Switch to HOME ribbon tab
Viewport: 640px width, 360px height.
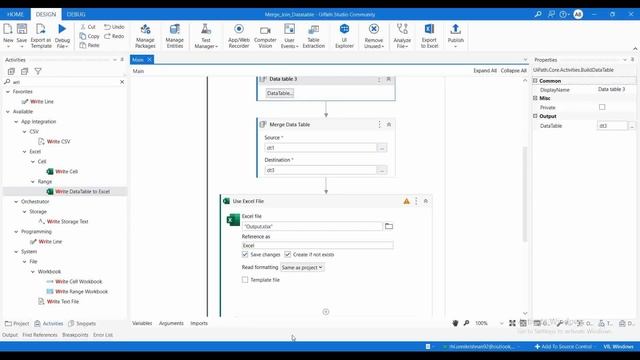click(x=15, y=14)
